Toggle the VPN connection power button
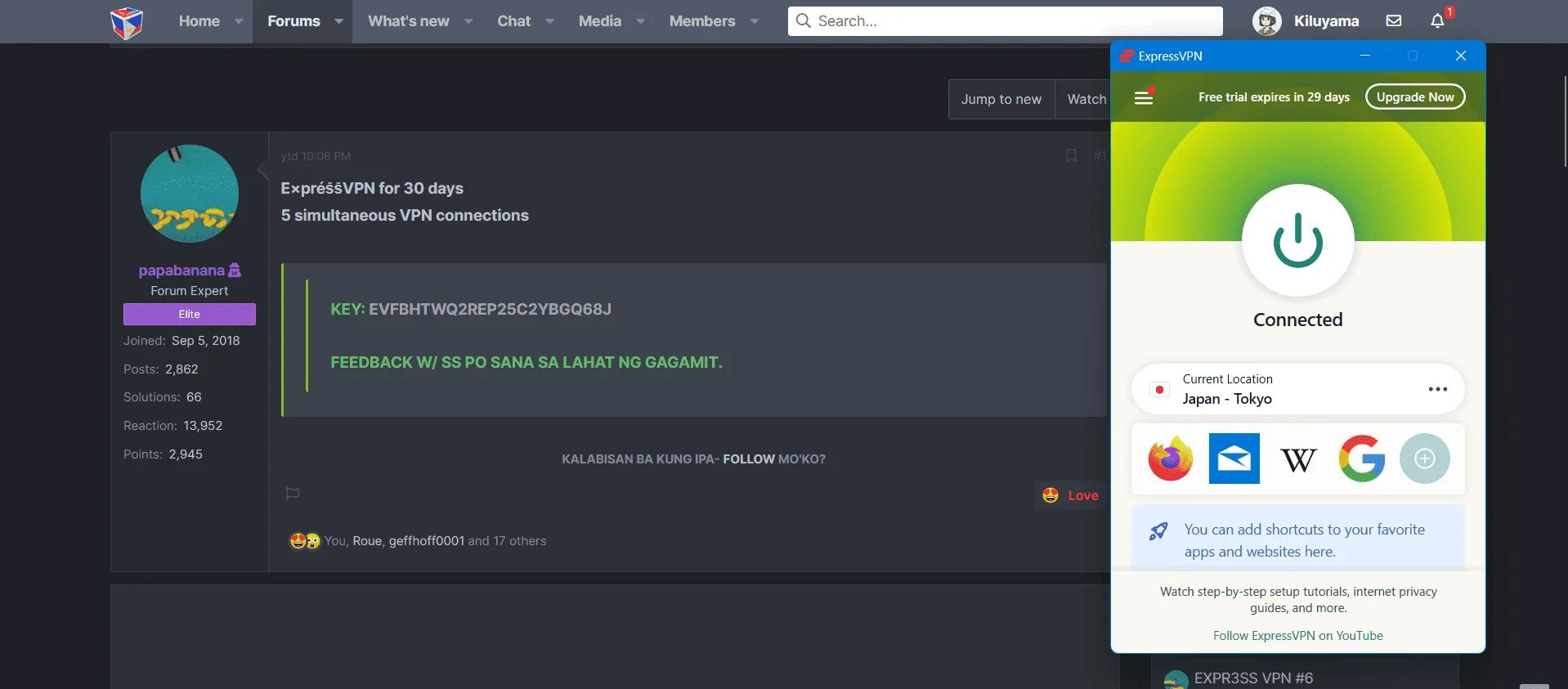Image resolution: width=1568 pixels, height=689 pixels. [1298, 240]
